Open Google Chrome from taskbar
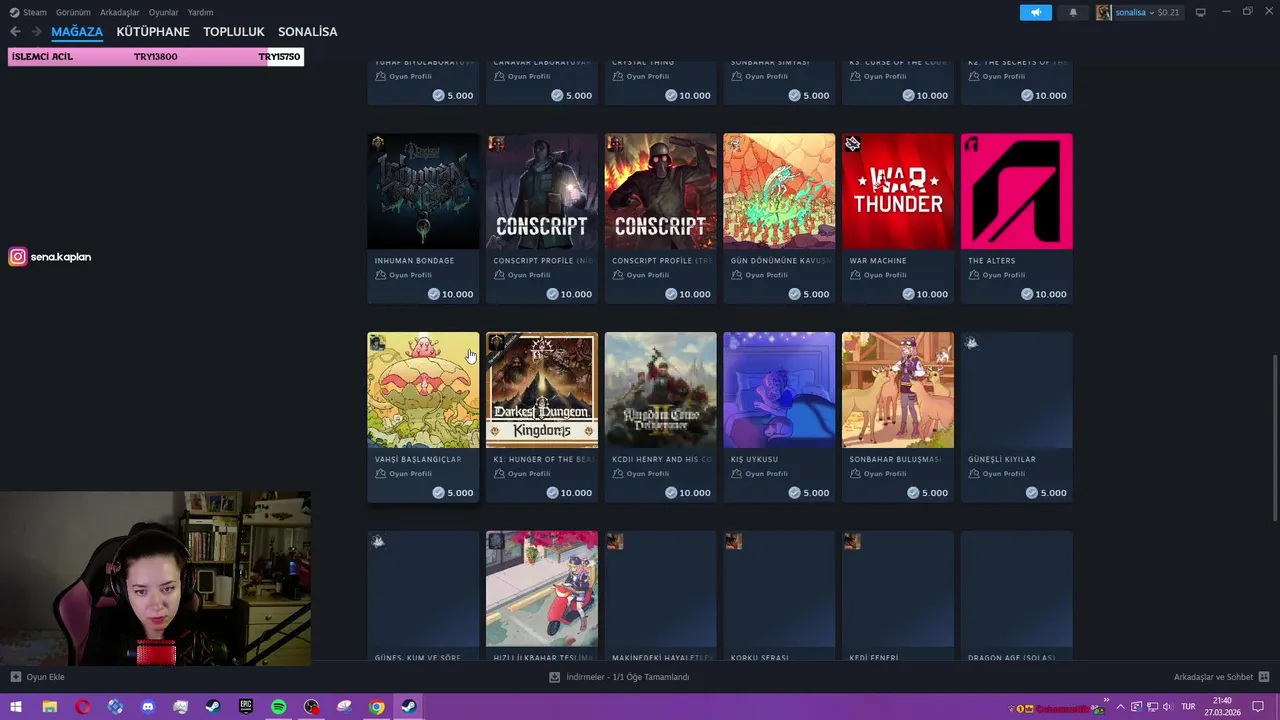Screen dimensions: 1280x720 pyautogui.click(x=377, y=707)
